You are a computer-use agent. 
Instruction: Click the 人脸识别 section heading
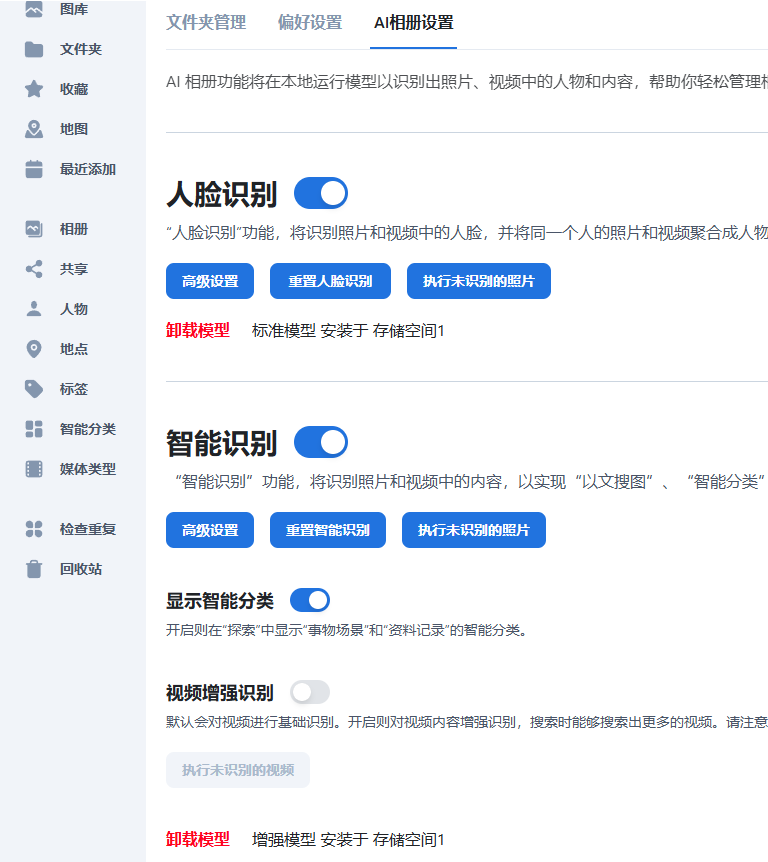222,194
